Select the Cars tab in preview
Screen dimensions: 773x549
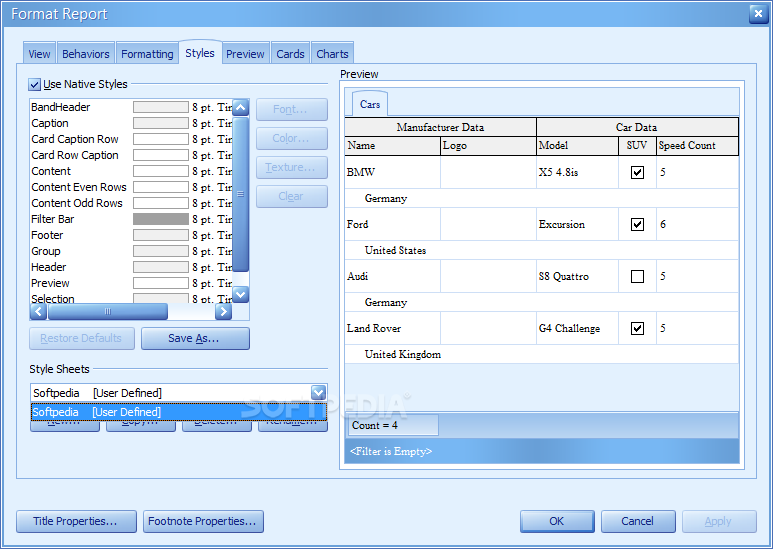(370, 104)
